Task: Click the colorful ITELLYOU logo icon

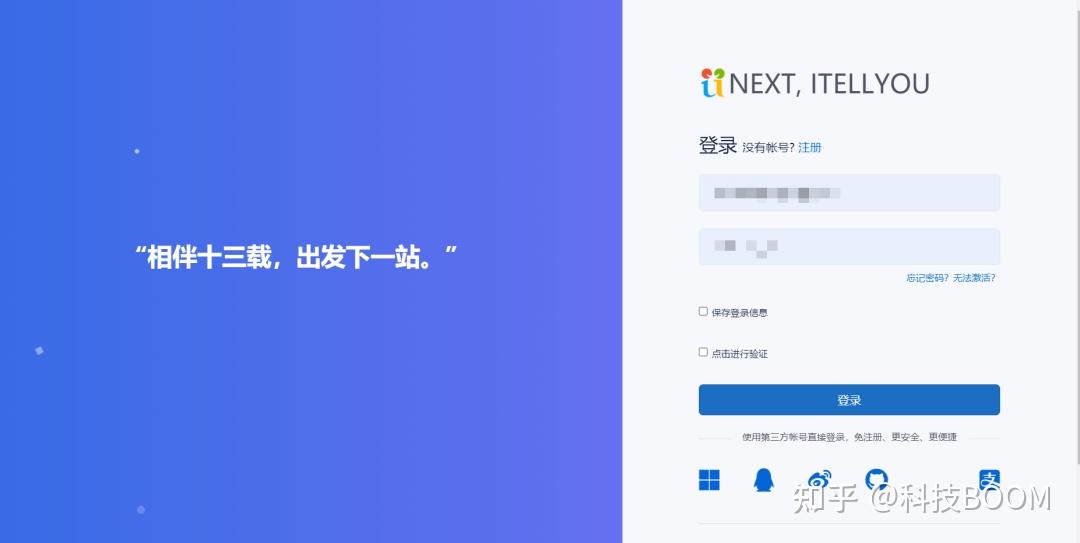Action: click(x=713, y=83)
